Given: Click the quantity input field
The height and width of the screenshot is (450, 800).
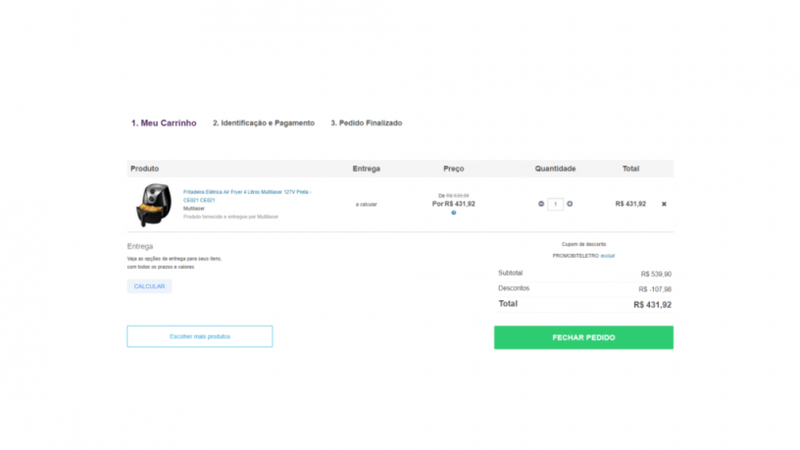Looking at the screenshot, I should point(556,204).
